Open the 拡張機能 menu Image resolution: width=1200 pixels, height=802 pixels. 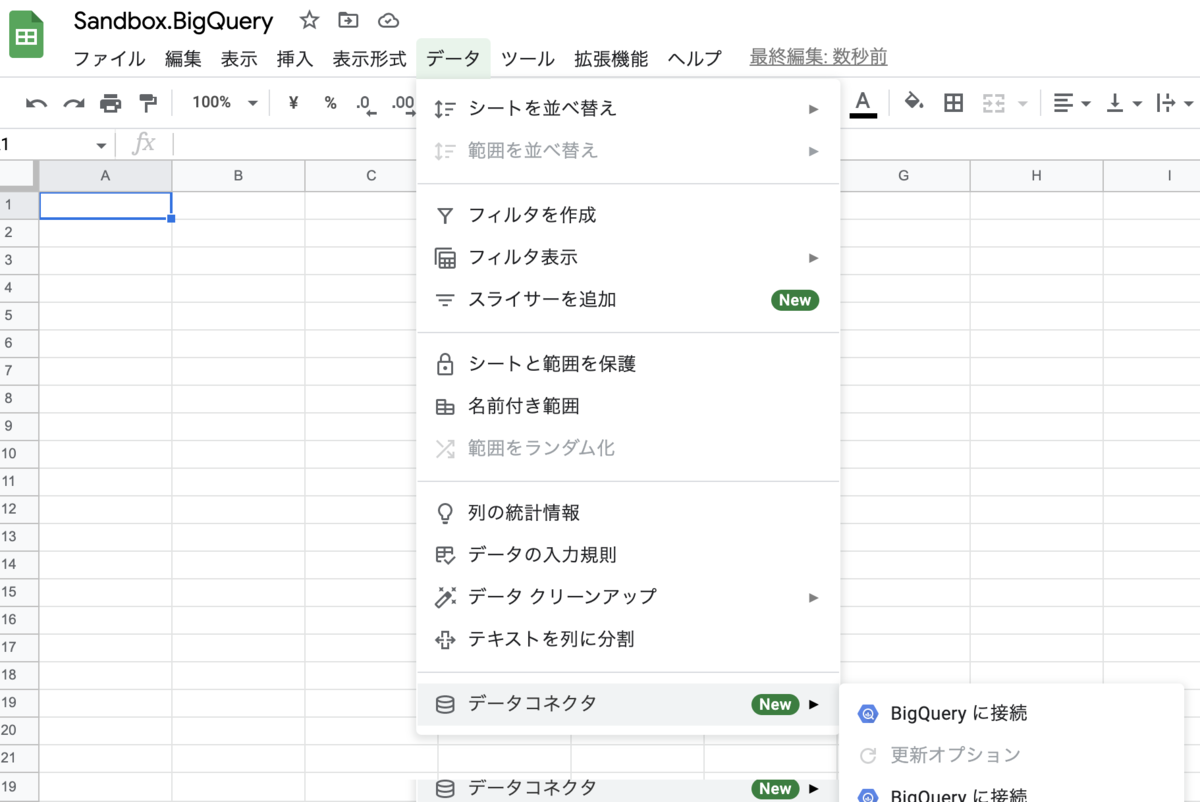pos(611,58)
